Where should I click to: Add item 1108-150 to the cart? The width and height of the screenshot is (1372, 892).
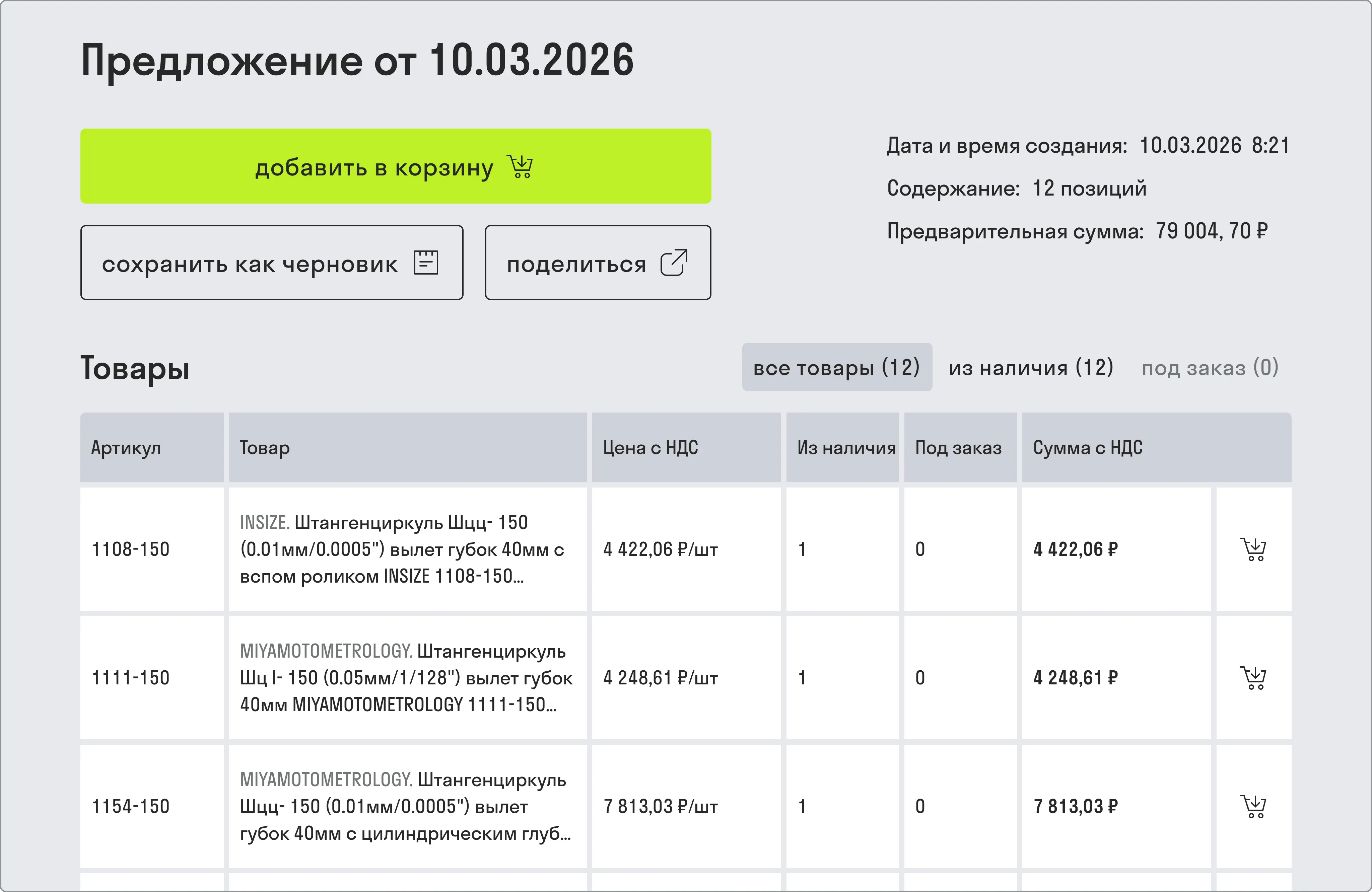[x=1253, y=549]
